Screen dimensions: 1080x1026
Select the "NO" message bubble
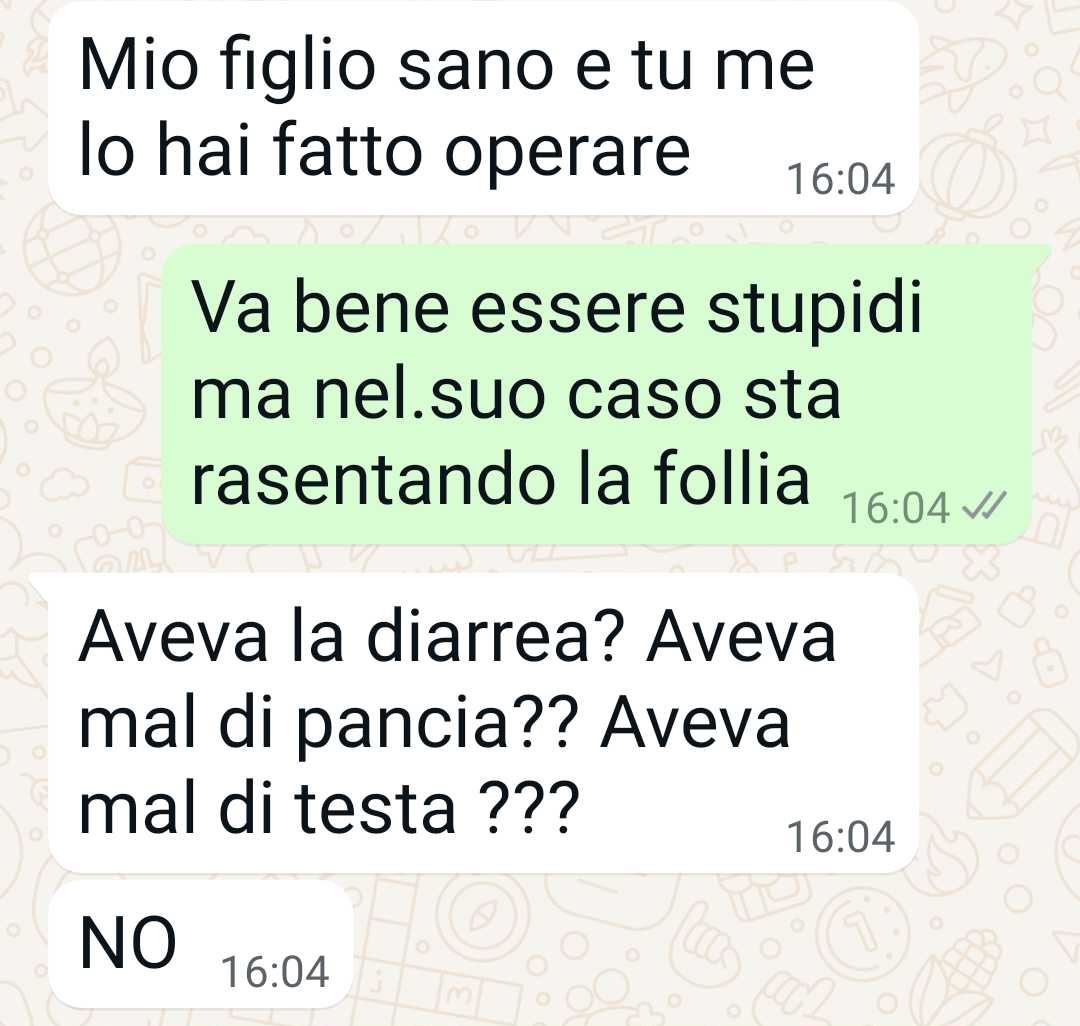coord(201,944)
